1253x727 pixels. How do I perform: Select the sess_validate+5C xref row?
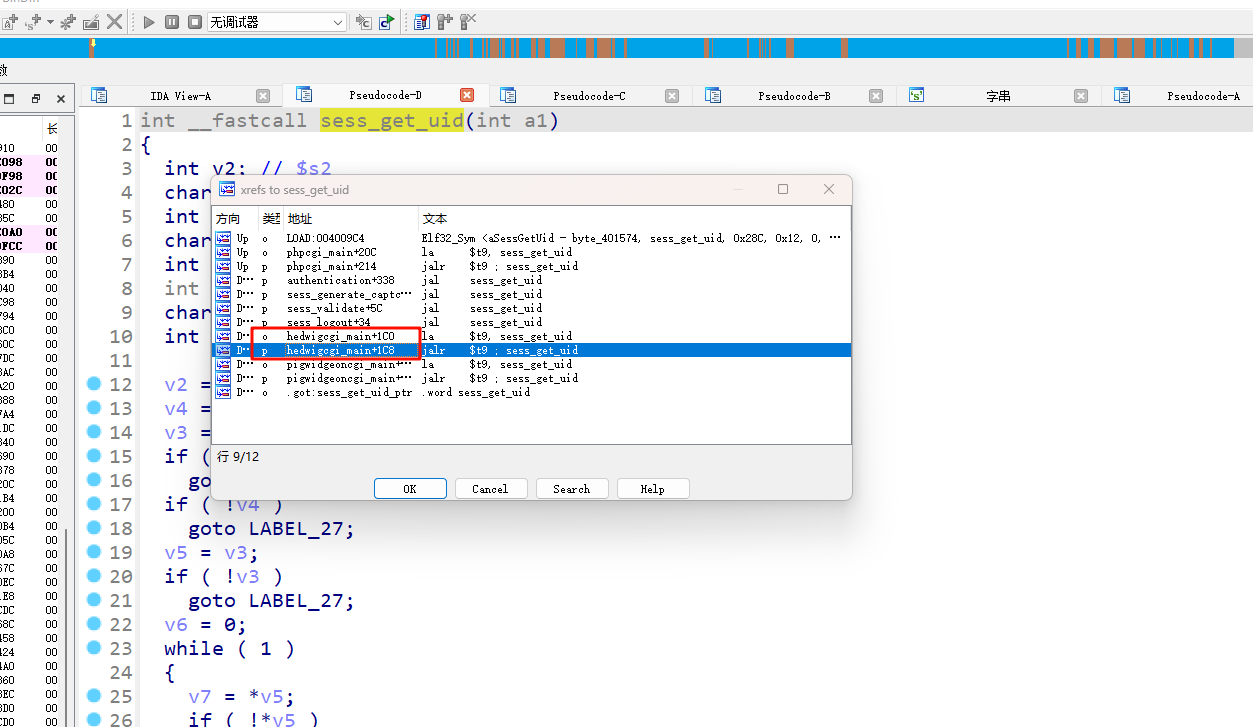click(x=531, y=308)
